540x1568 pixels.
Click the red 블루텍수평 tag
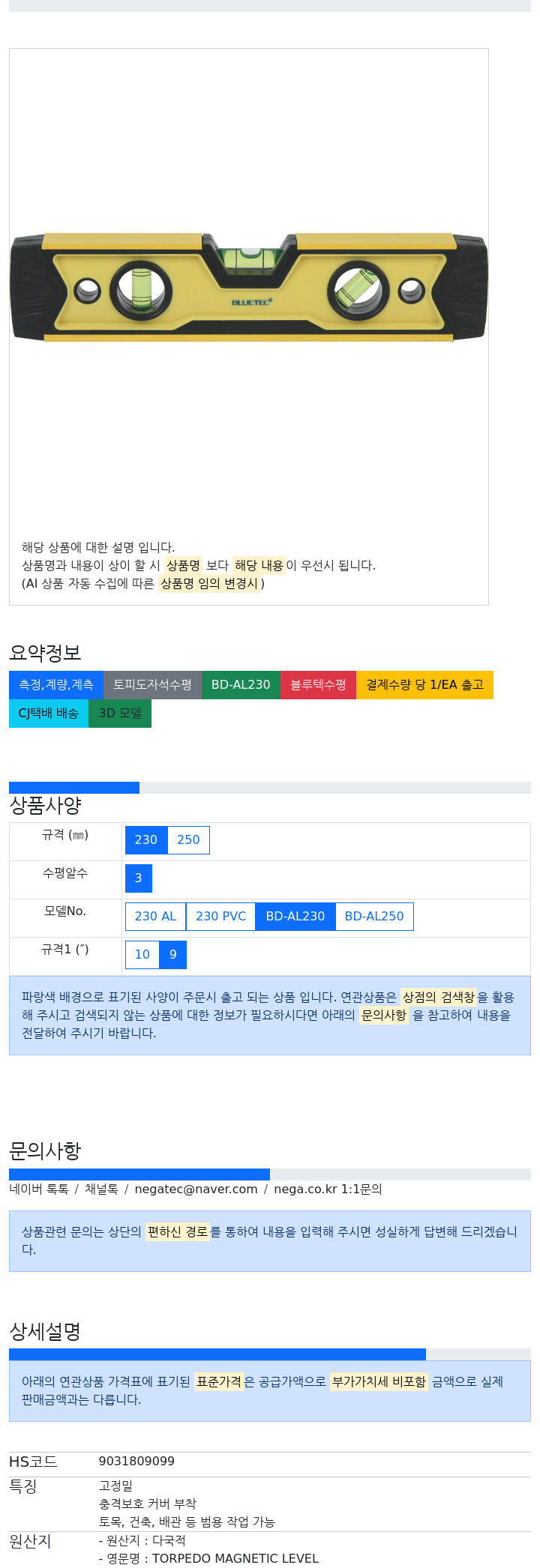[x=318, y=685]
